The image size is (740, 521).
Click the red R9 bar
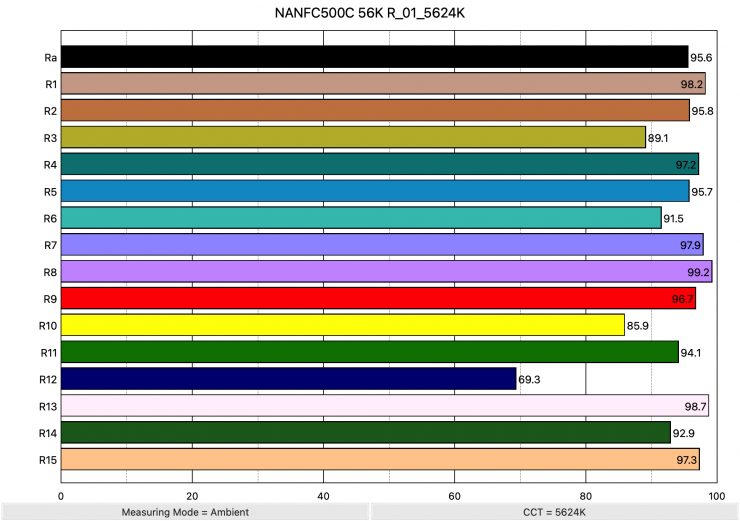pos(378,298)
